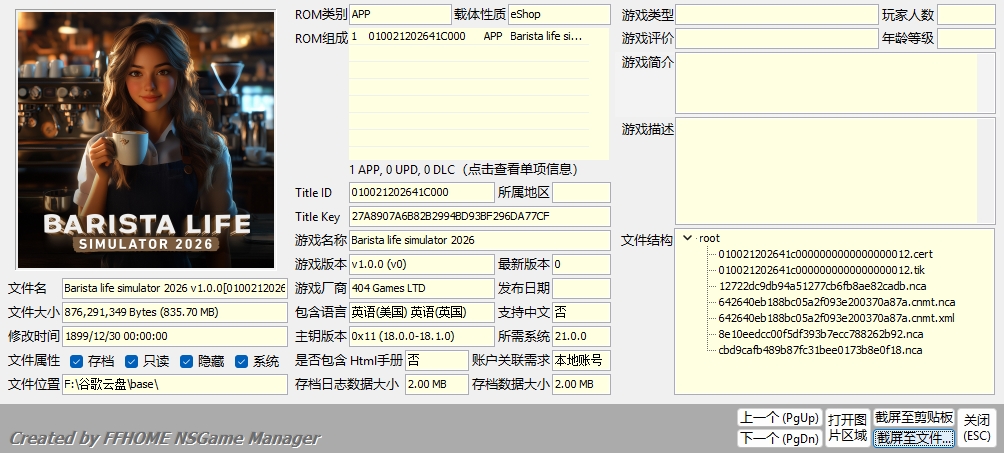Select 12722dc9db94a51277cb6fb8ae82cadb.nca file
1004x453 pixels.
pyautogui.click(x=820, y=286)
